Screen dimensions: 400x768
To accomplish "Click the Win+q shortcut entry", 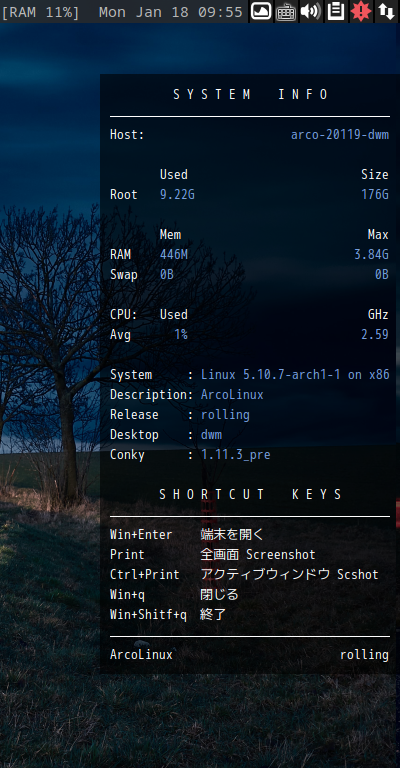I will pos(127,595).
